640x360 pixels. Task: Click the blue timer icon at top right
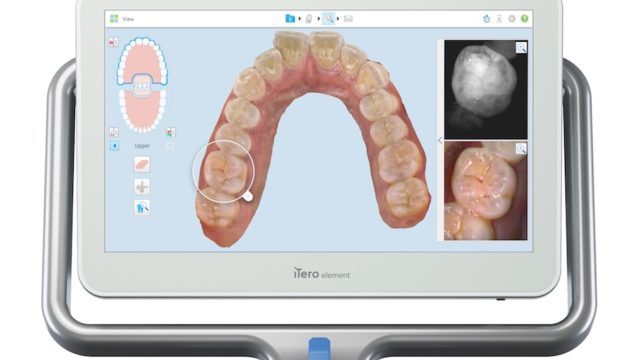[x=487, y=19]
